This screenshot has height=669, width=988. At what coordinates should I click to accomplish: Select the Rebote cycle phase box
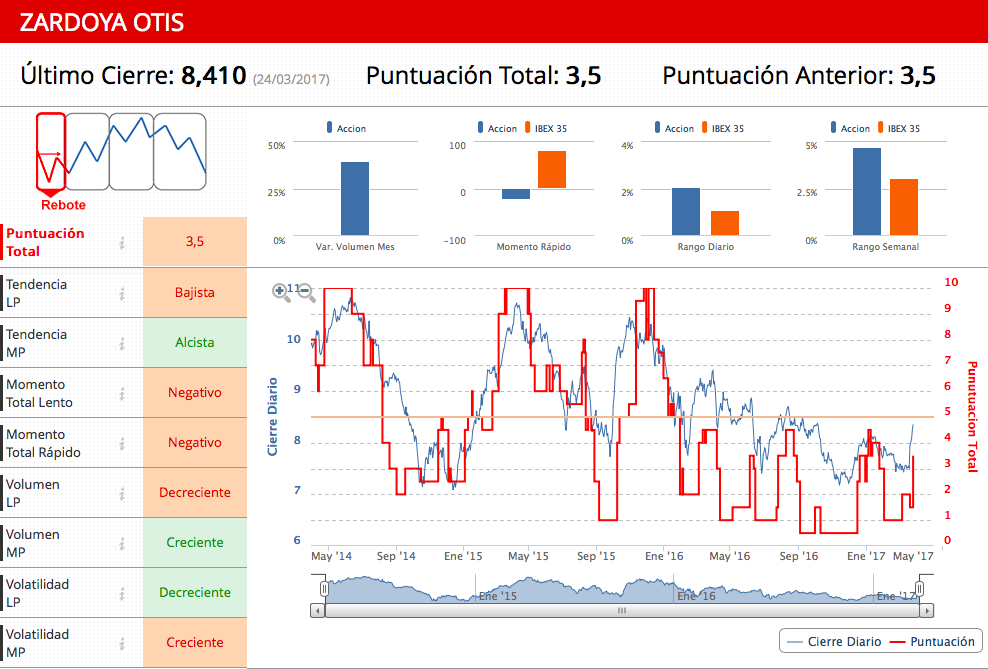point(51,151)
